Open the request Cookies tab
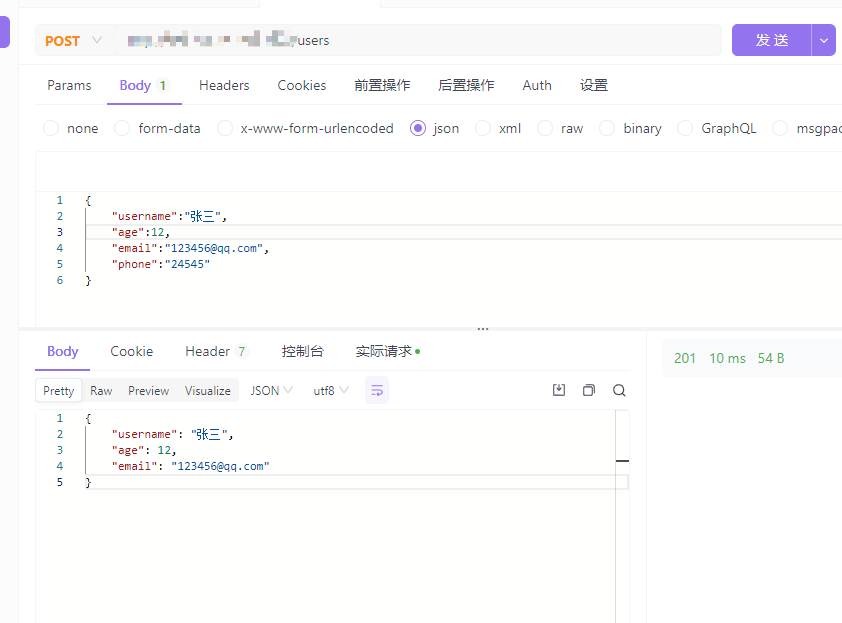The height and width of the screenshot is (623, 842). click(302, 85)
